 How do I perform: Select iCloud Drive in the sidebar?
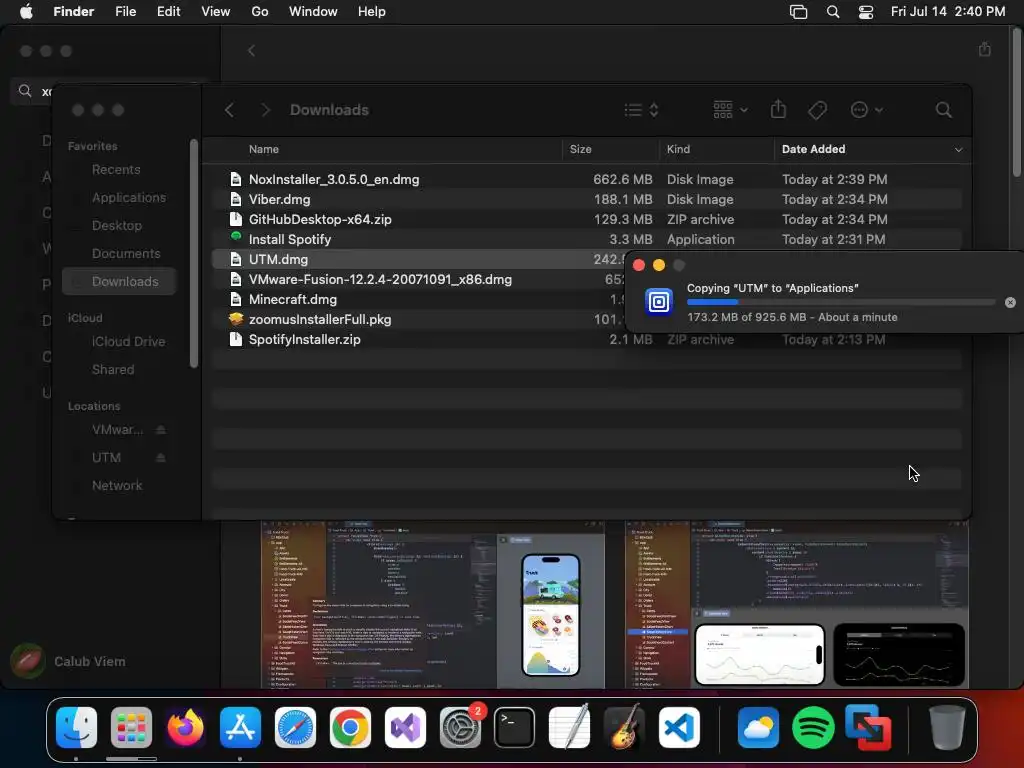point(128,342)
